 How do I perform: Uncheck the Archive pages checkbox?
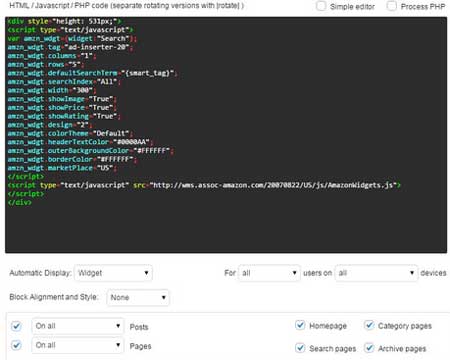coord(369,348)
